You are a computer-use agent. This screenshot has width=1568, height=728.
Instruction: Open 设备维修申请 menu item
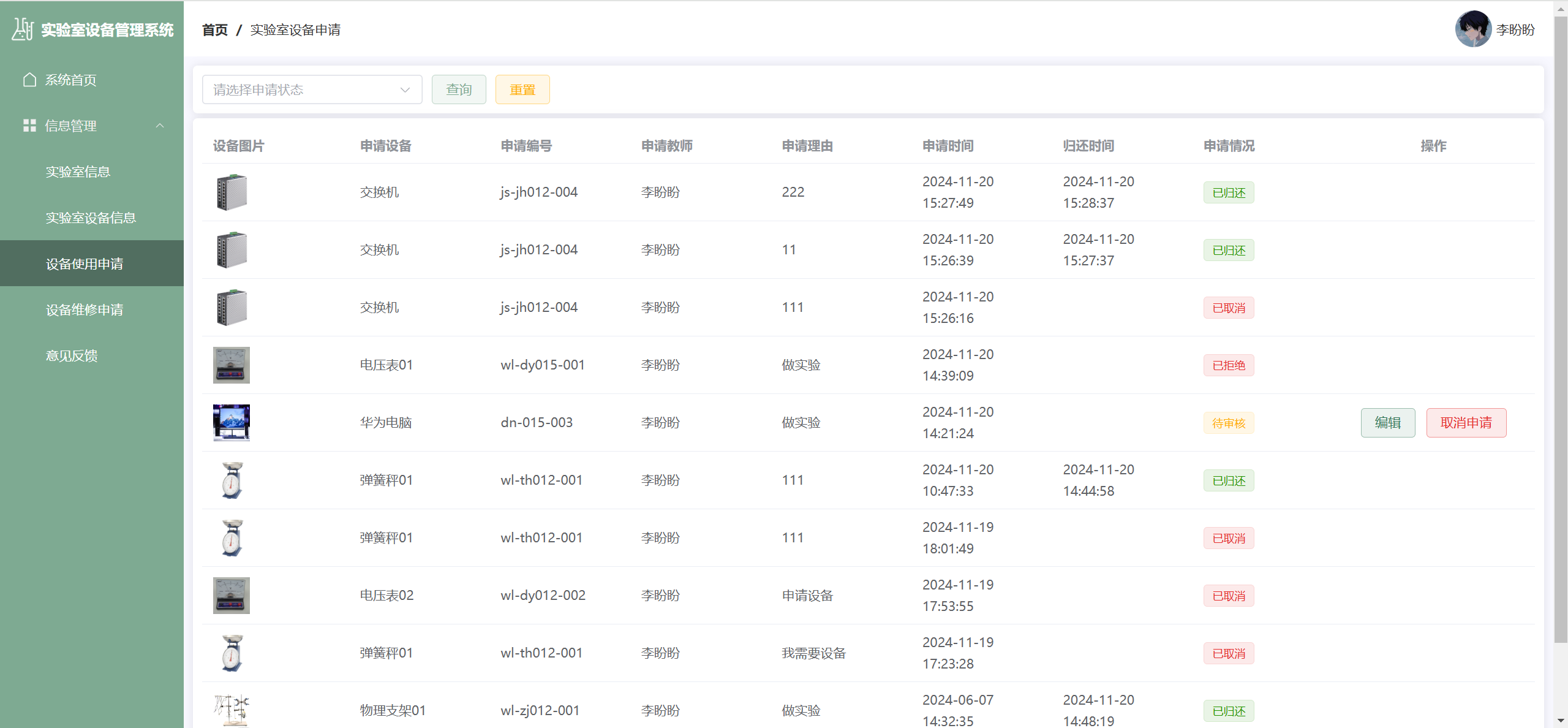pyautogui.click(x=85, y=310)
